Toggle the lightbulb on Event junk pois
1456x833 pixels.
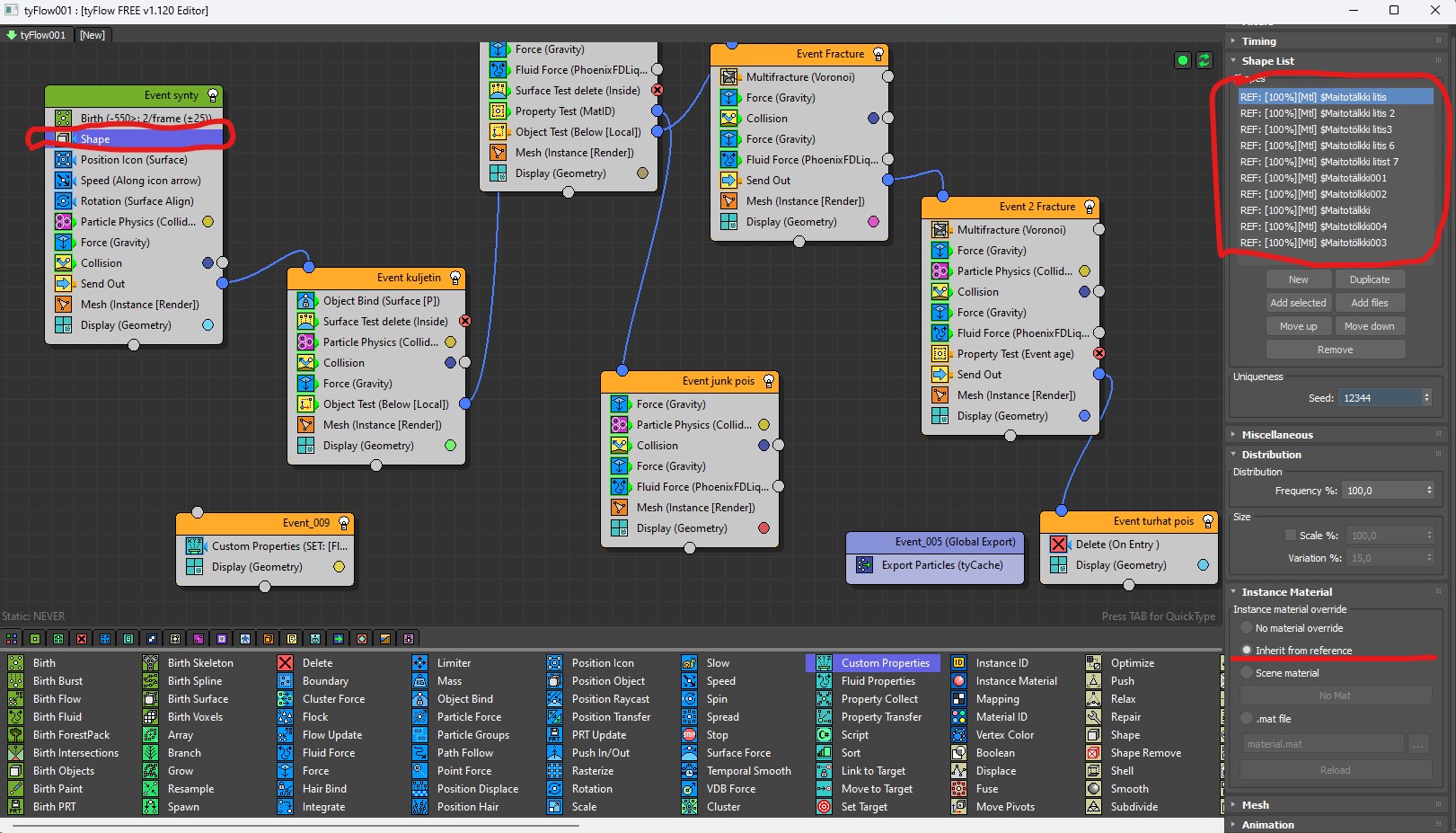pyautogui.click(x=769, y=381)
